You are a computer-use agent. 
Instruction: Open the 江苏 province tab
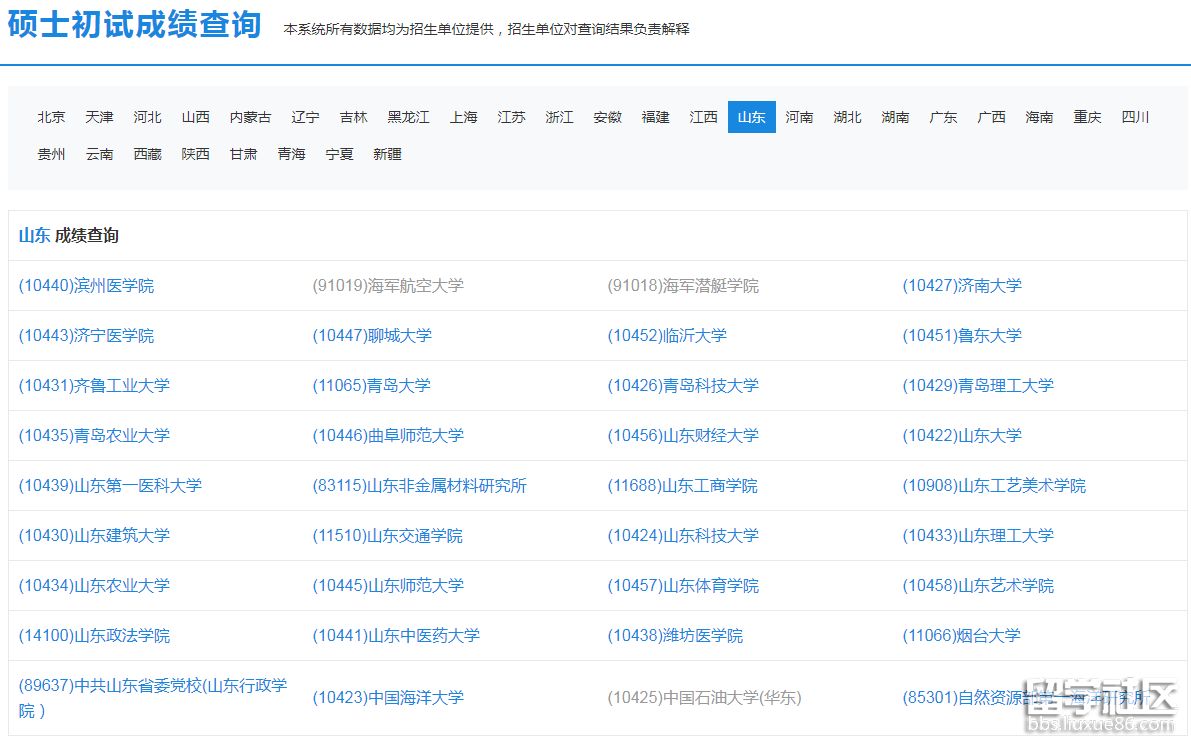(511, 116)
